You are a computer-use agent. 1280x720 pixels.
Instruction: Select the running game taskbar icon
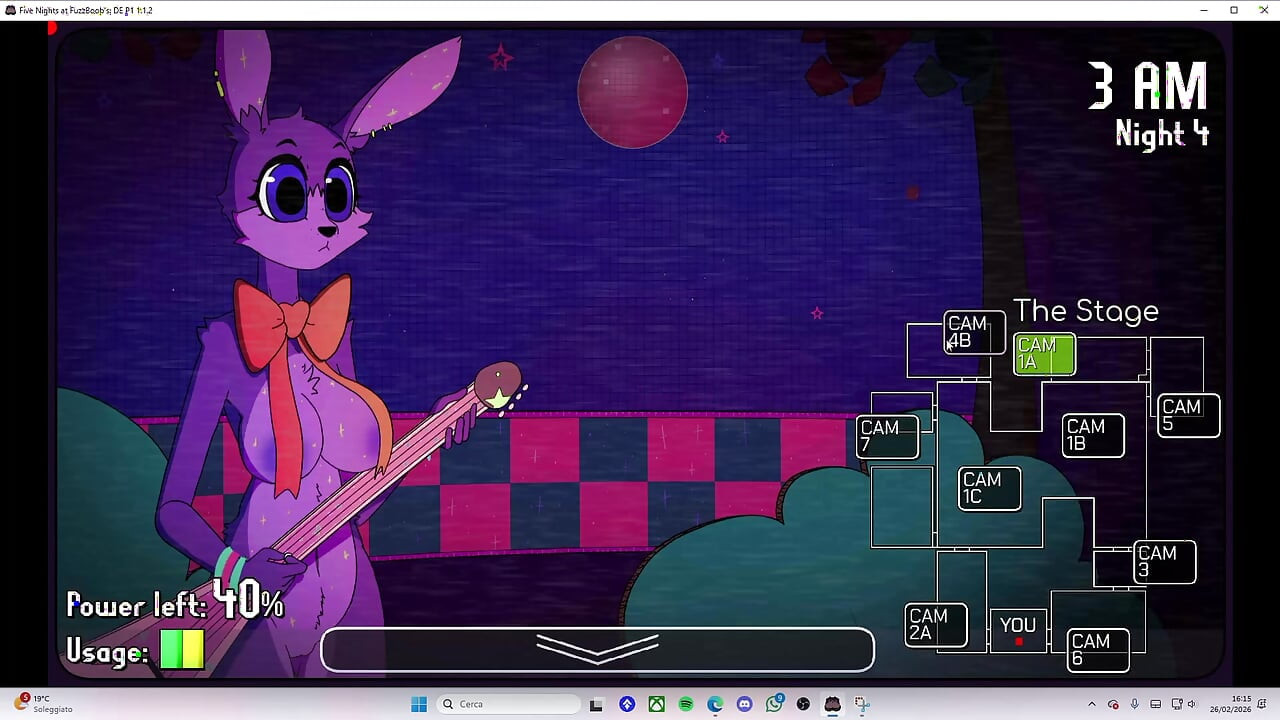coord(832,704)
